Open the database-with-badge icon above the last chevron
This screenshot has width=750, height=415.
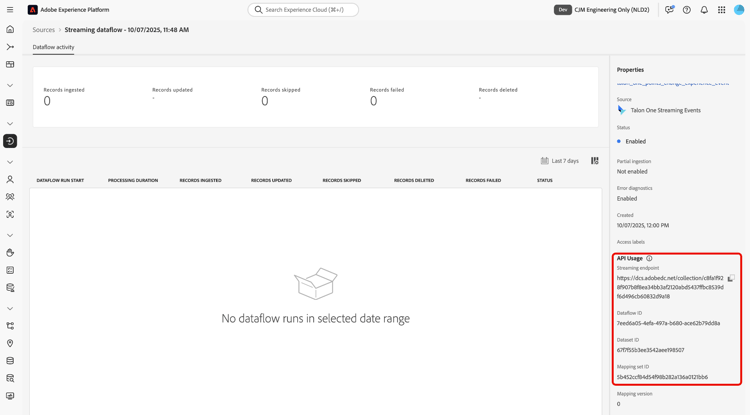tap(10, 288)
